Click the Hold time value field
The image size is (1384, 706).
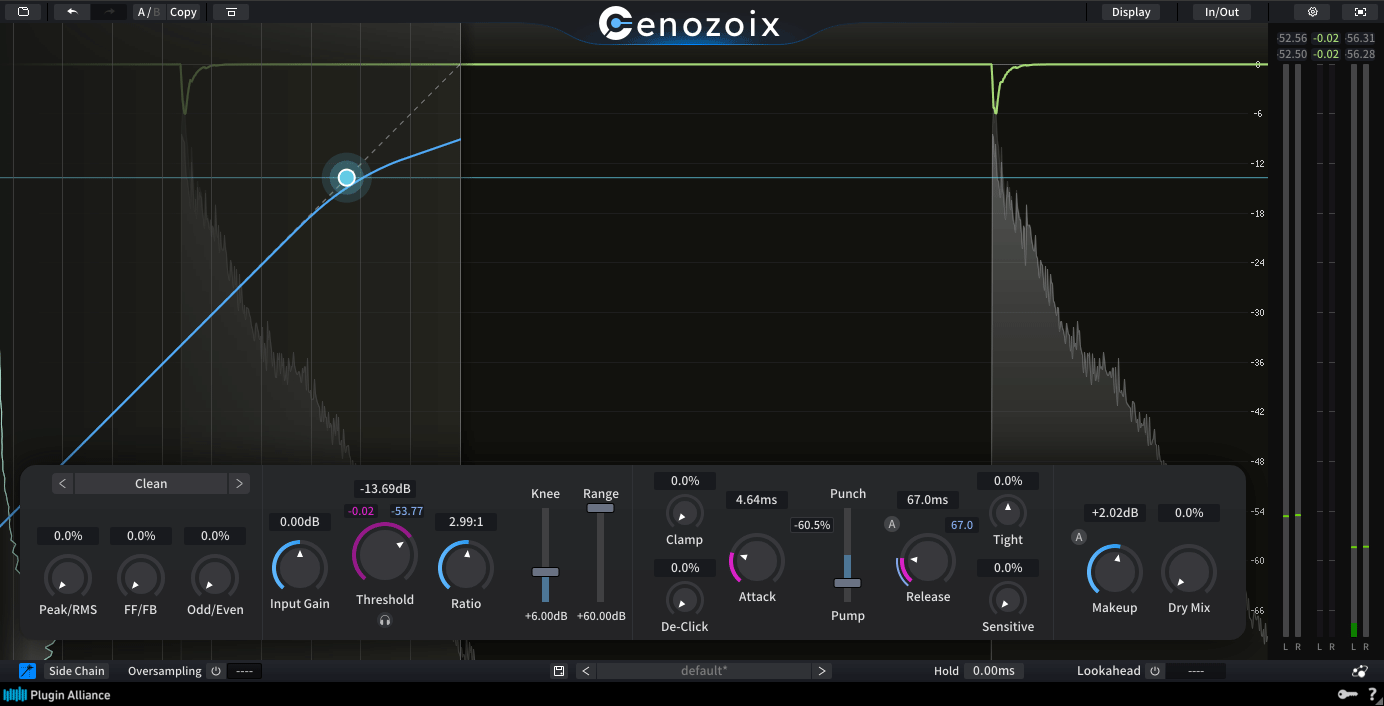tap(993, 671)
